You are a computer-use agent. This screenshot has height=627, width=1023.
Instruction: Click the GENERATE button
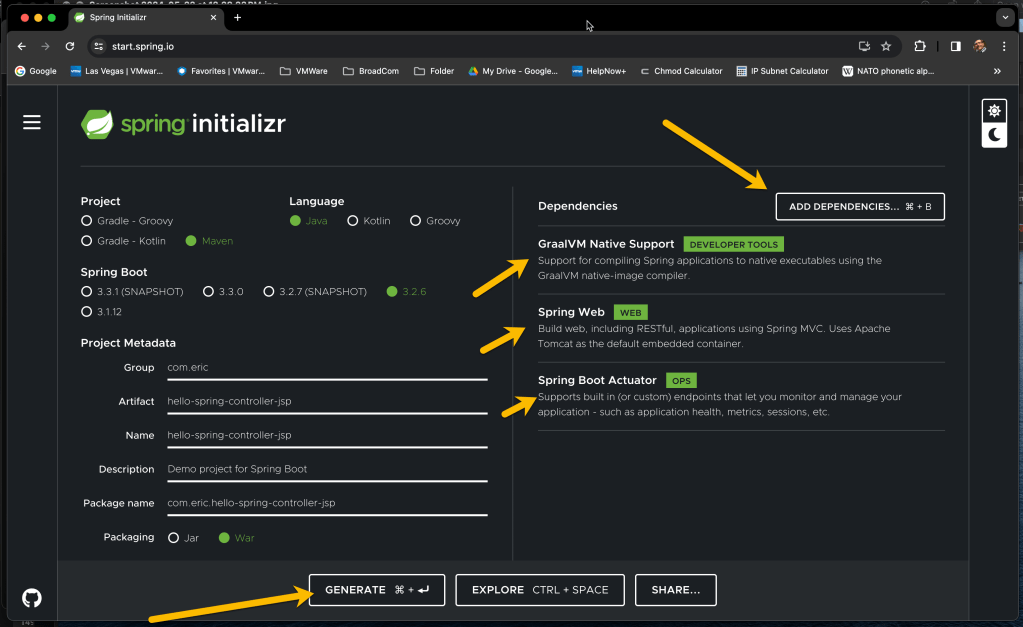pos(377,590)
